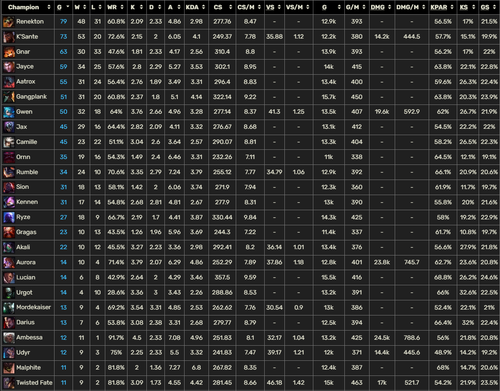Viewport: 500px width, 391px height.
Task: Click Kennen's champion portrait icon
Action: (9, 202)
